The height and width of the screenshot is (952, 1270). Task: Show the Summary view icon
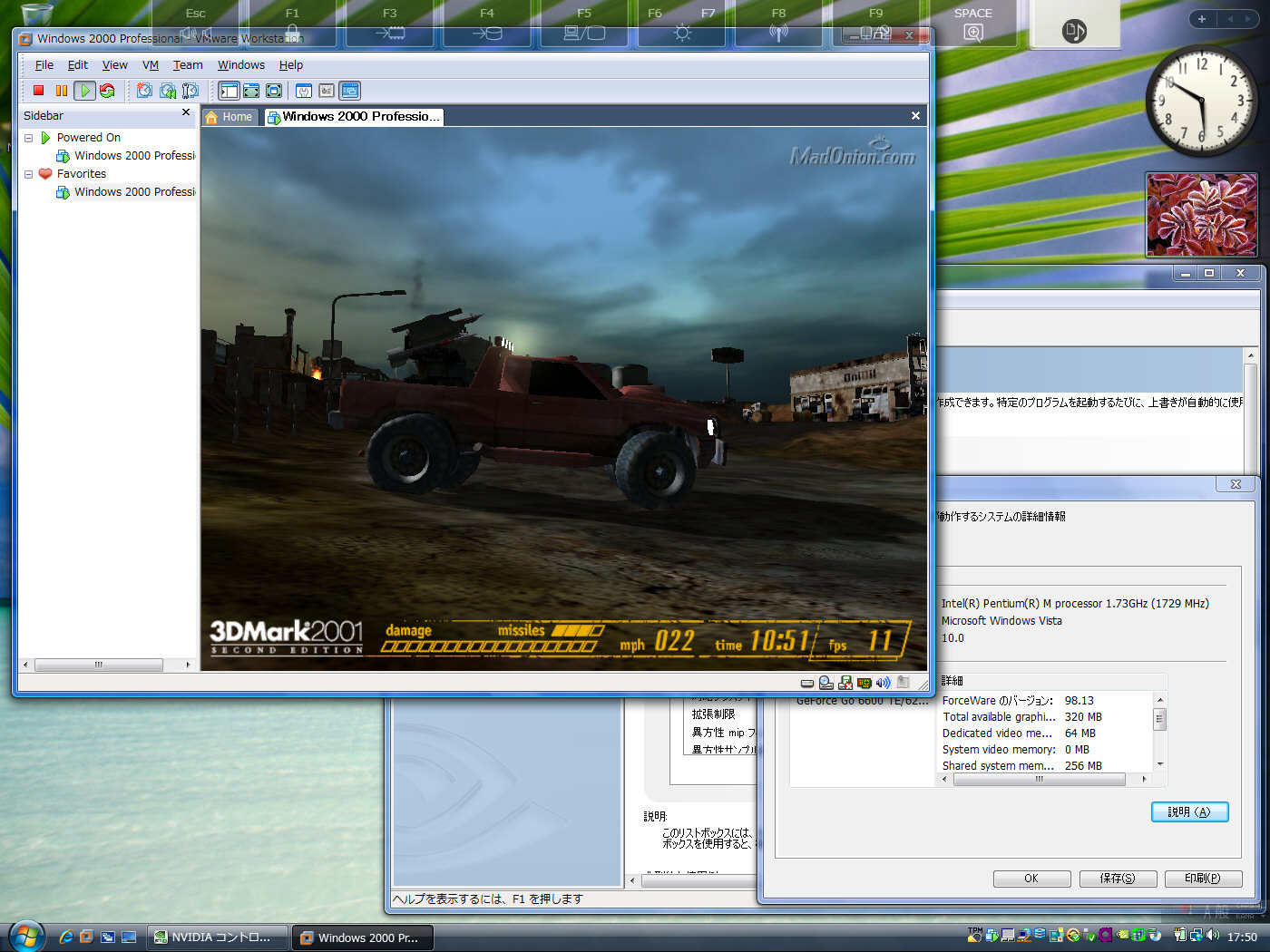tap(304, 91)
